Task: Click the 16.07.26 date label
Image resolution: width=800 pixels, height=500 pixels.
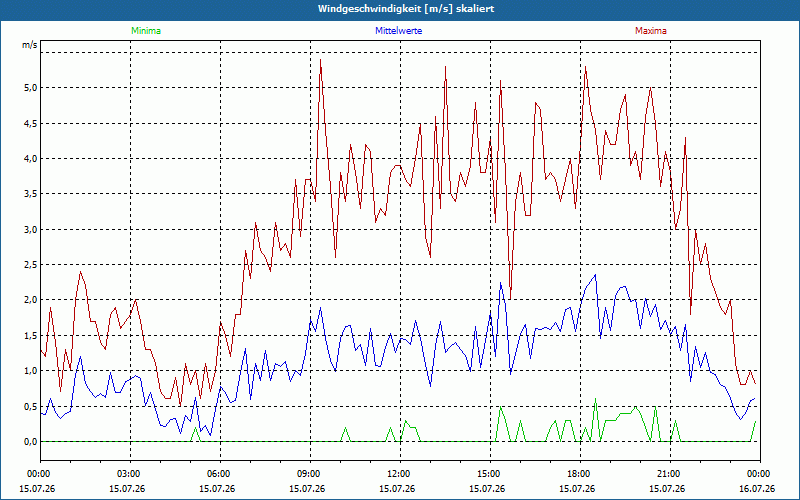Action: tap(757, 489)
